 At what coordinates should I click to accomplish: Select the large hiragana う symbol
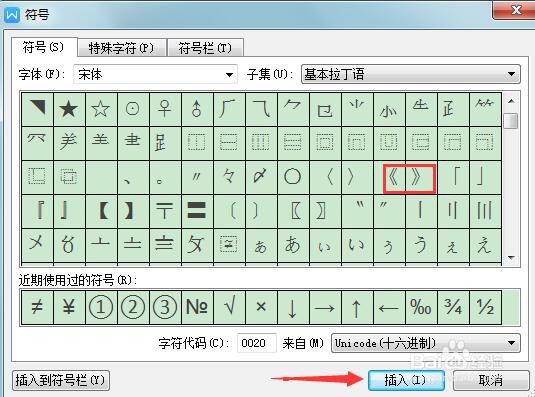pyautogui.click(x=421, y=246)
